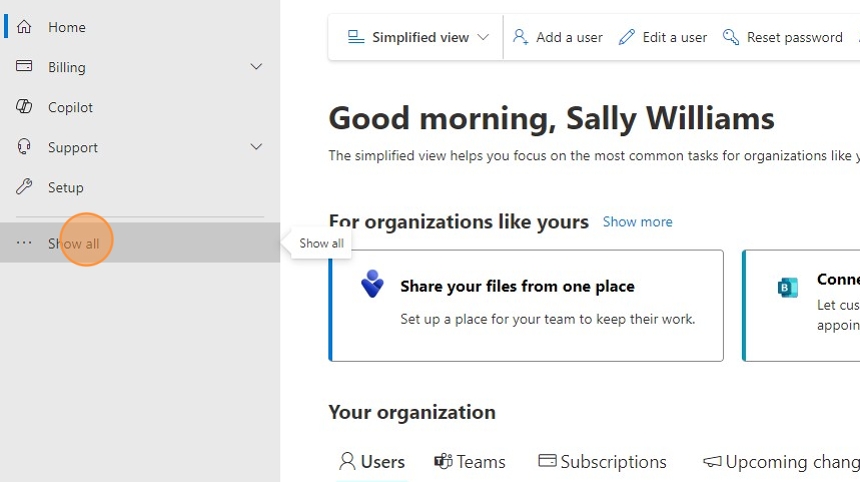Open the Subscriptions tab
Screen dimensions: 860x482
(602, 462)
